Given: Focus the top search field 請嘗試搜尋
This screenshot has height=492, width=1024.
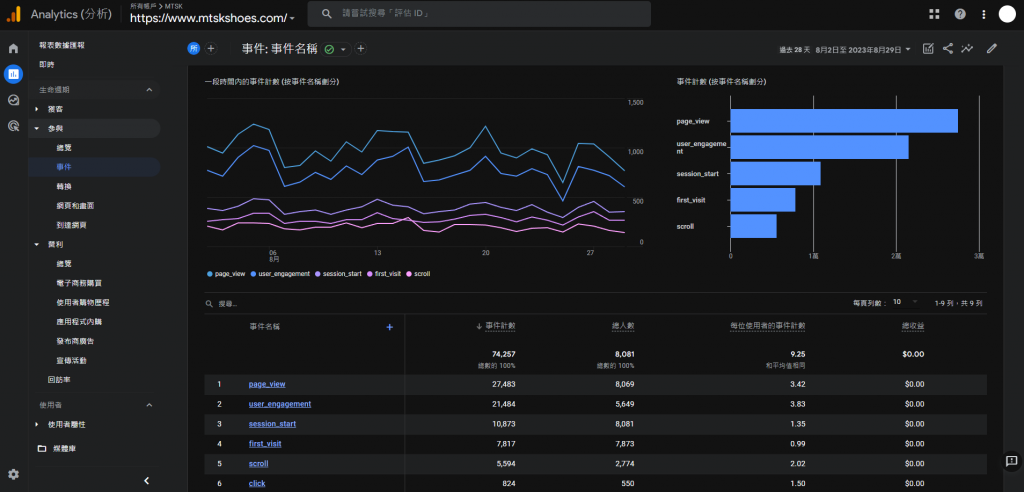Looking at the screenshot, I should coord(479,14).
